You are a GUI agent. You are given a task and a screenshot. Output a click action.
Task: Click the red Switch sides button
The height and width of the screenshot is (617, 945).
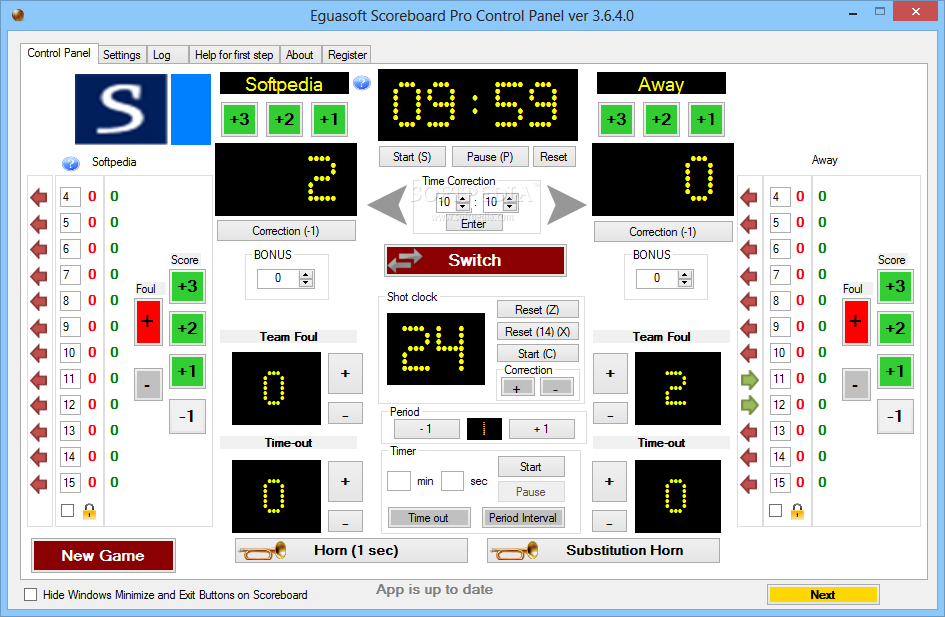pos(475,260)
